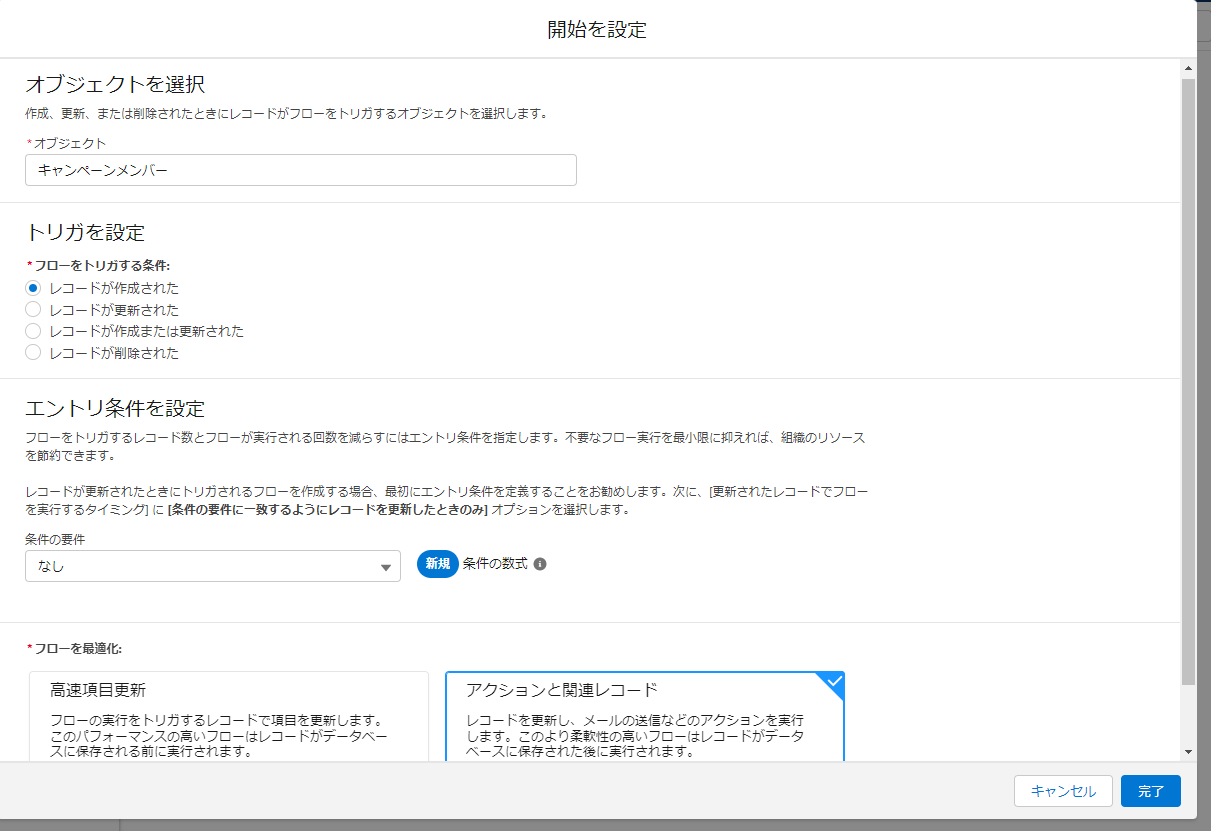Click the dialog scrollbar up arrow
1211x831 pixels.
tap(1188, 67)
